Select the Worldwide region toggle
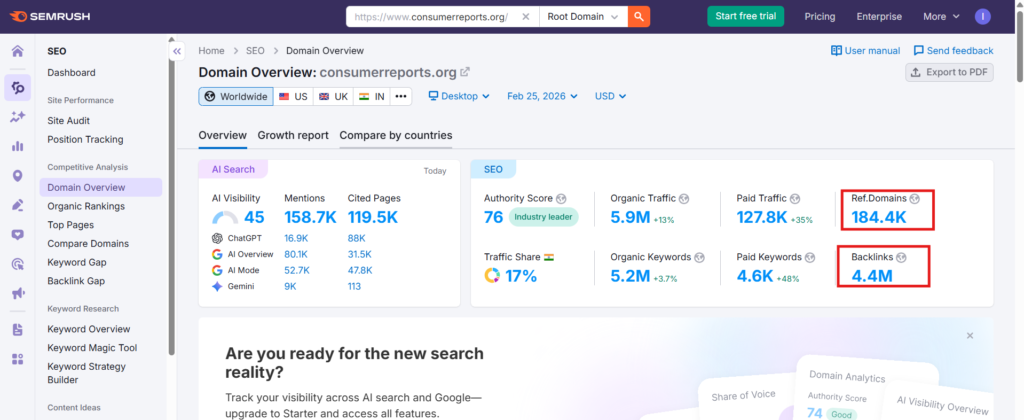 [235, 96]
